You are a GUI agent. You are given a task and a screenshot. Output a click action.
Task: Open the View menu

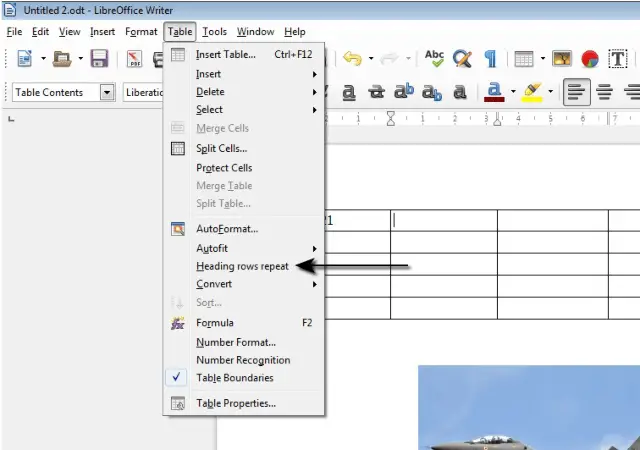coord(69,32)
